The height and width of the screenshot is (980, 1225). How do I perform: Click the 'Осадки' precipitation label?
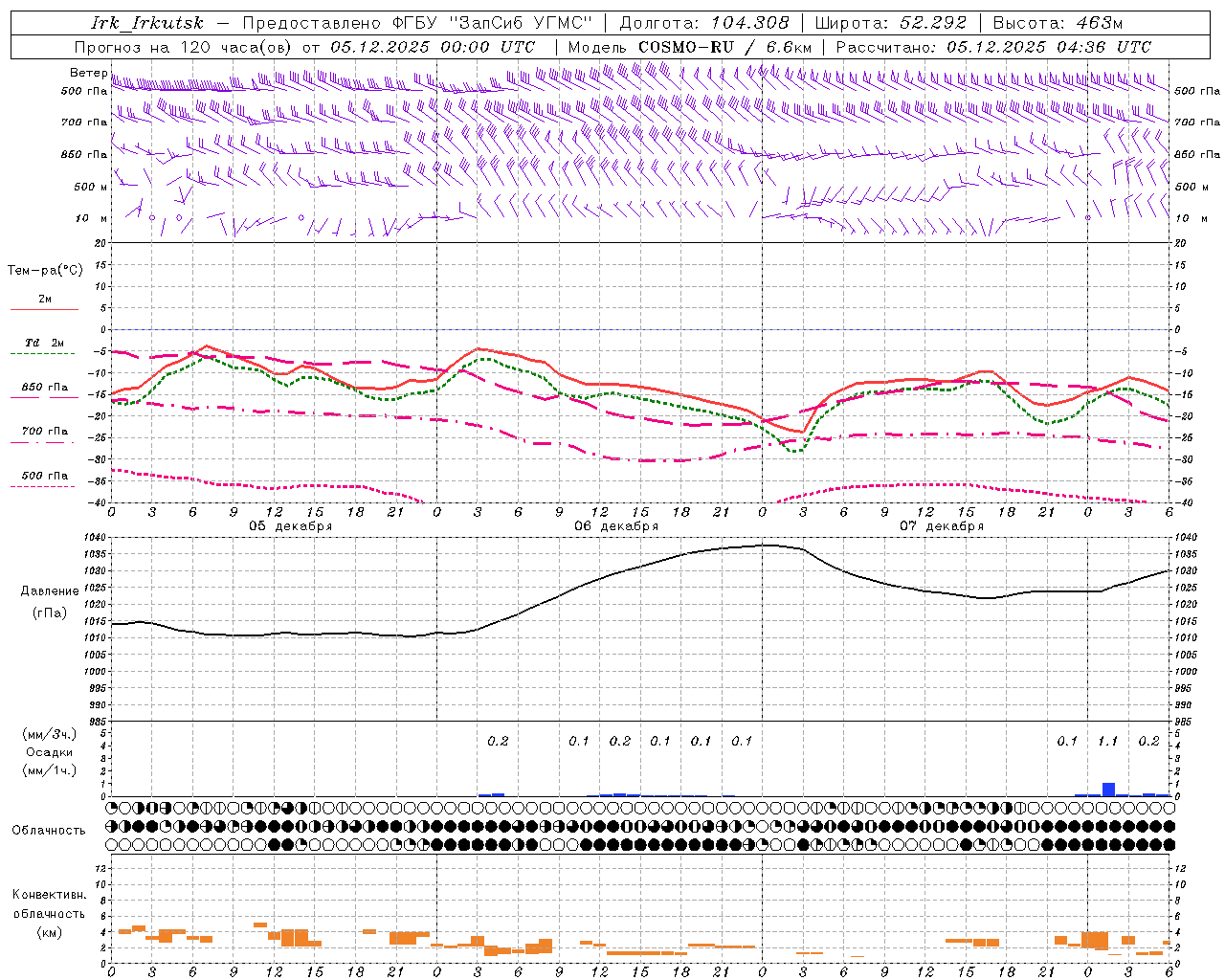tap(49, 752)
